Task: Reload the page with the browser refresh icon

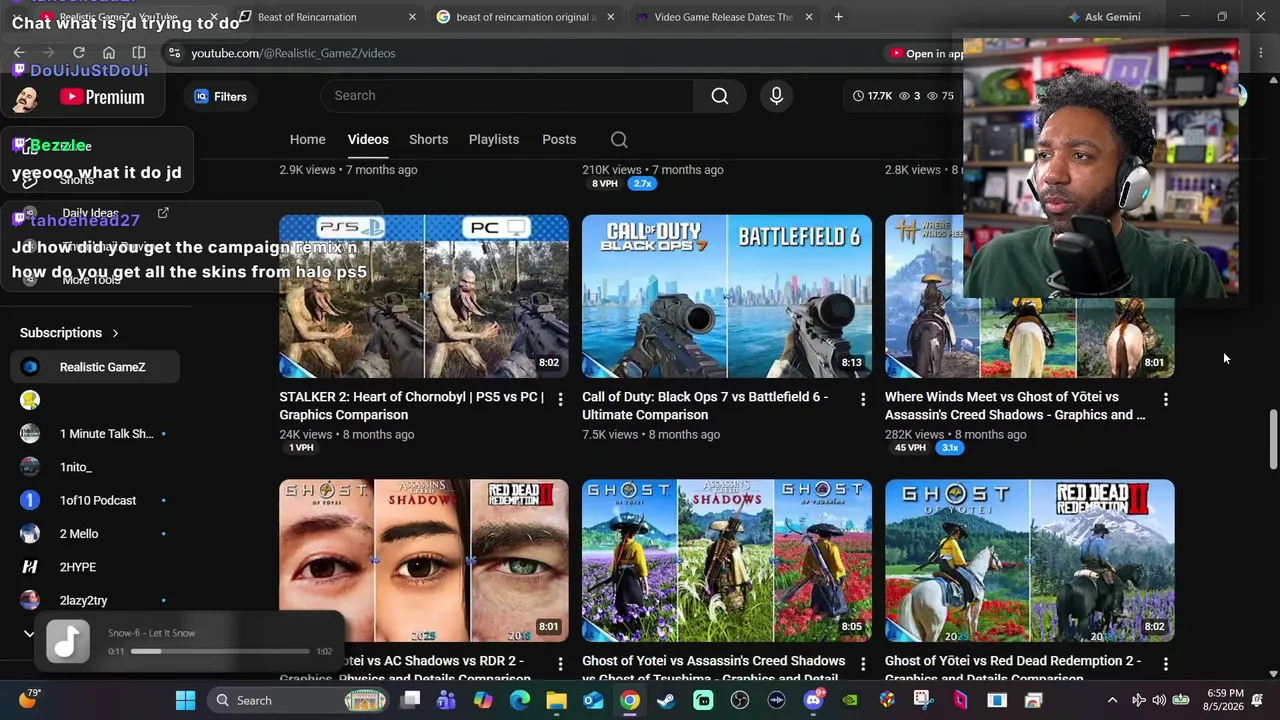Action: point(79,53)
